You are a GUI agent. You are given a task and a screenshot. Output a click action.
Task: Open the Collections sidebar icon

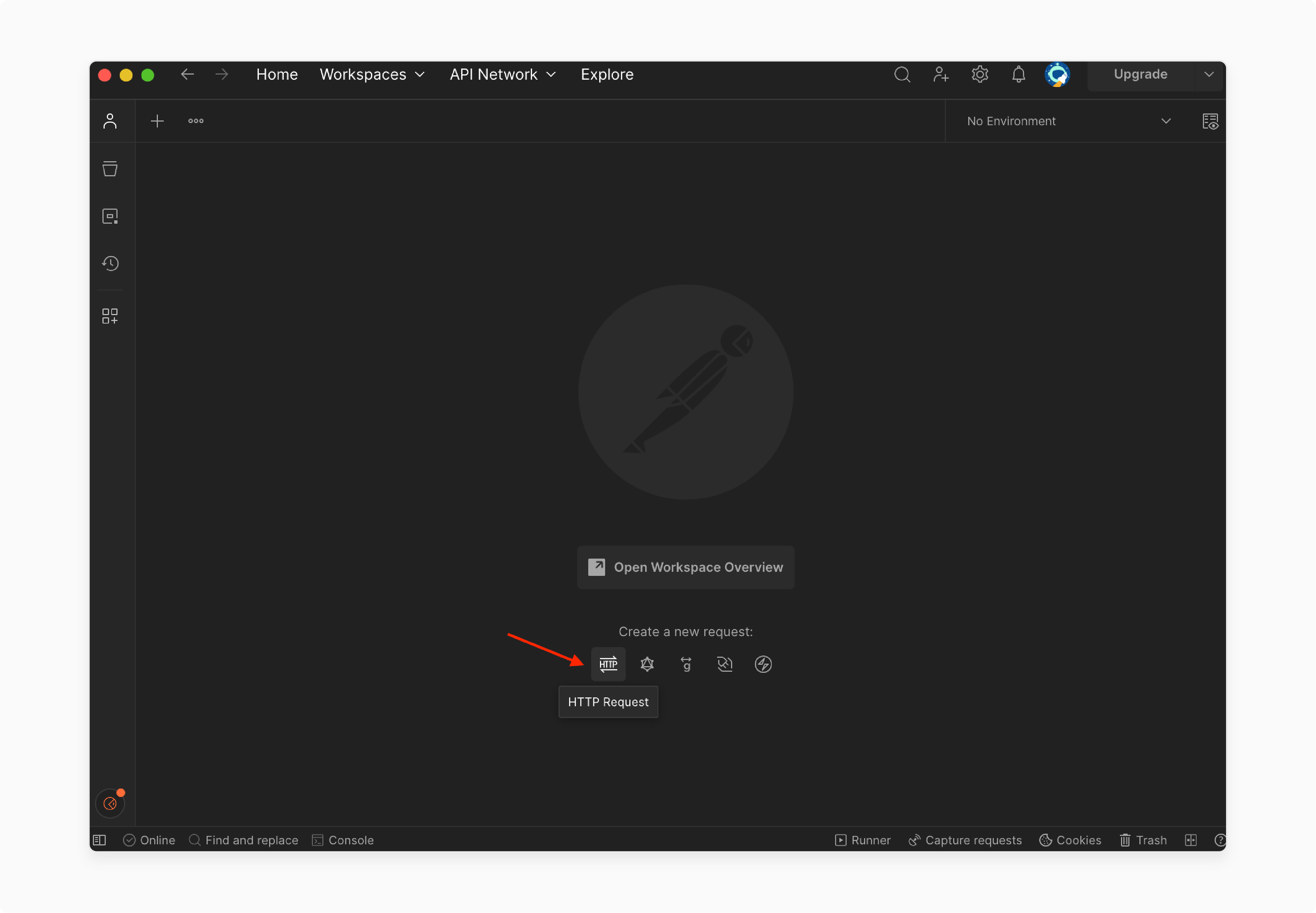110,168
